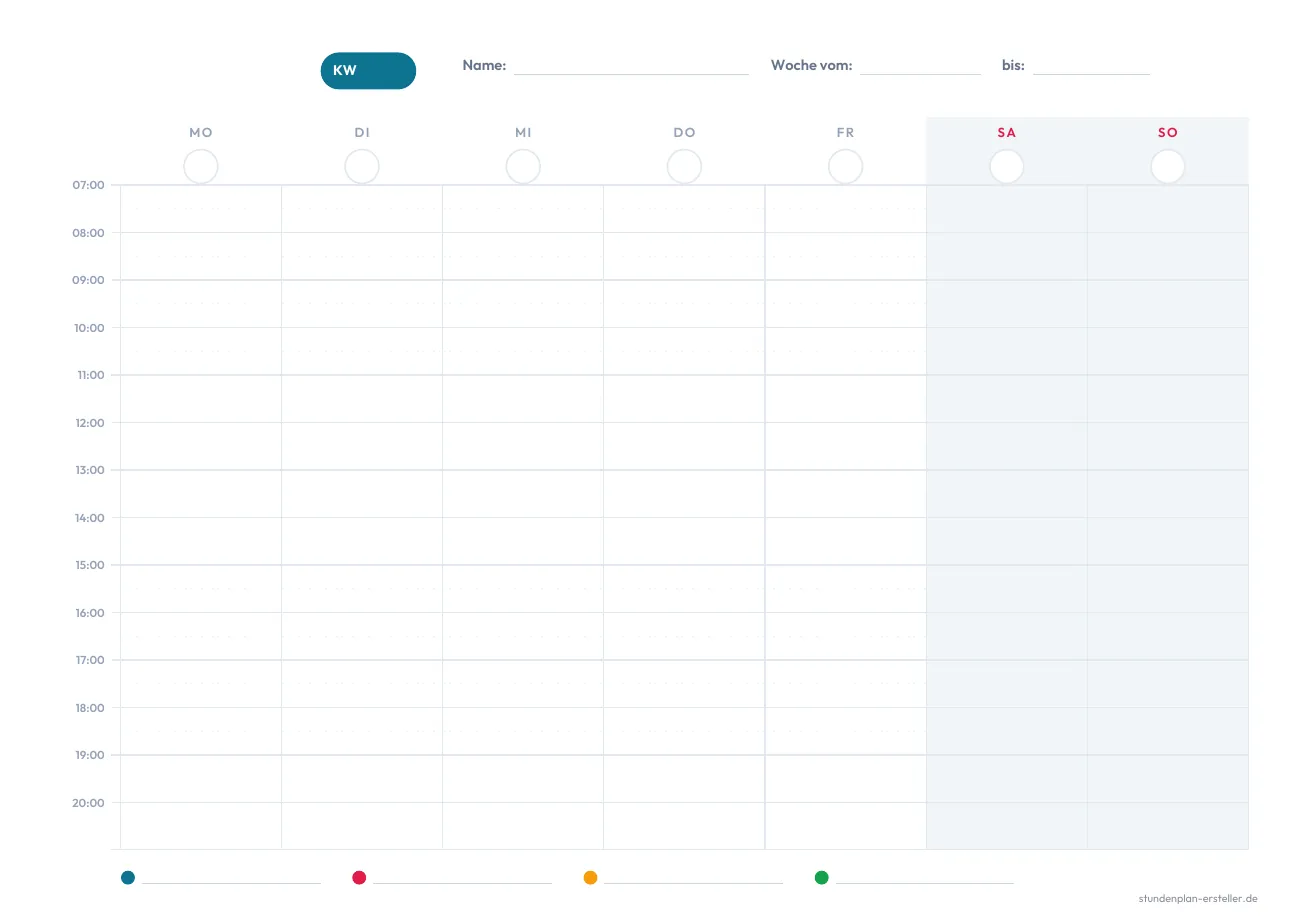
Task: Click the line beside the blue dot
Action: [231, 883]
